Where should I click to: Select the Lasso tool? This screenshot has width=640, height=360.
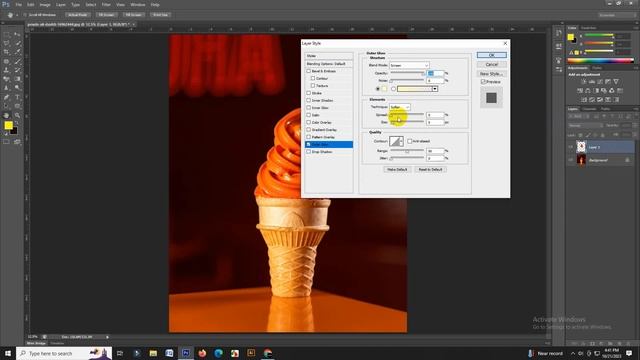pos(6,44)
